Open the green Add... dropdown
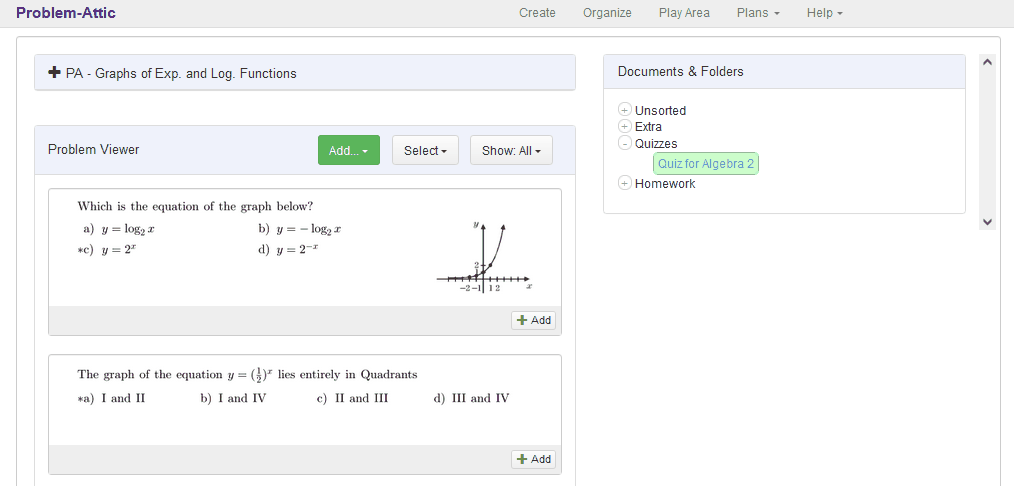Image resolution: width=1014 pixels, height=486 pixels. pyautogui.click(x=348, y=150)
